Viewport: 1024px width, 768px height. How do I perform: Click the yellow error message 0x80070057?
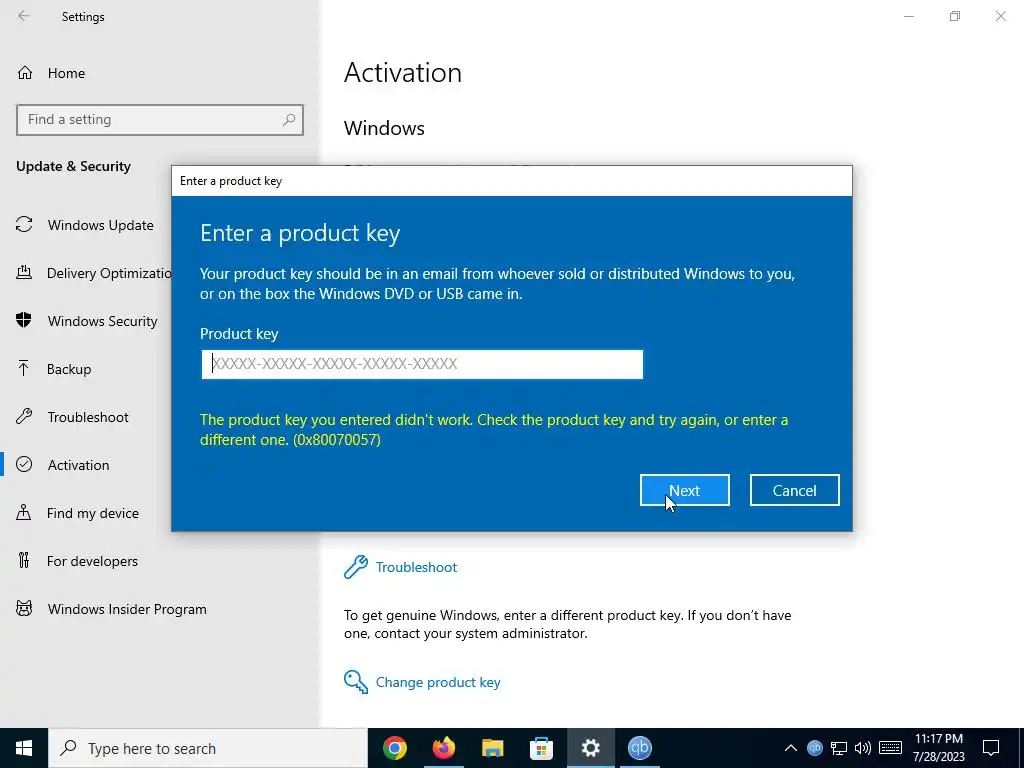(x=494, y=430)
